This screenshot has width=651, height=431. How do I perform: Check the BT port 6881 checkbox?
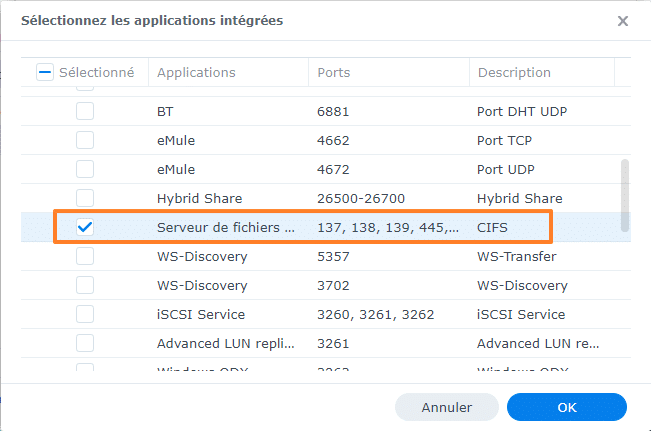click(85, 111)
